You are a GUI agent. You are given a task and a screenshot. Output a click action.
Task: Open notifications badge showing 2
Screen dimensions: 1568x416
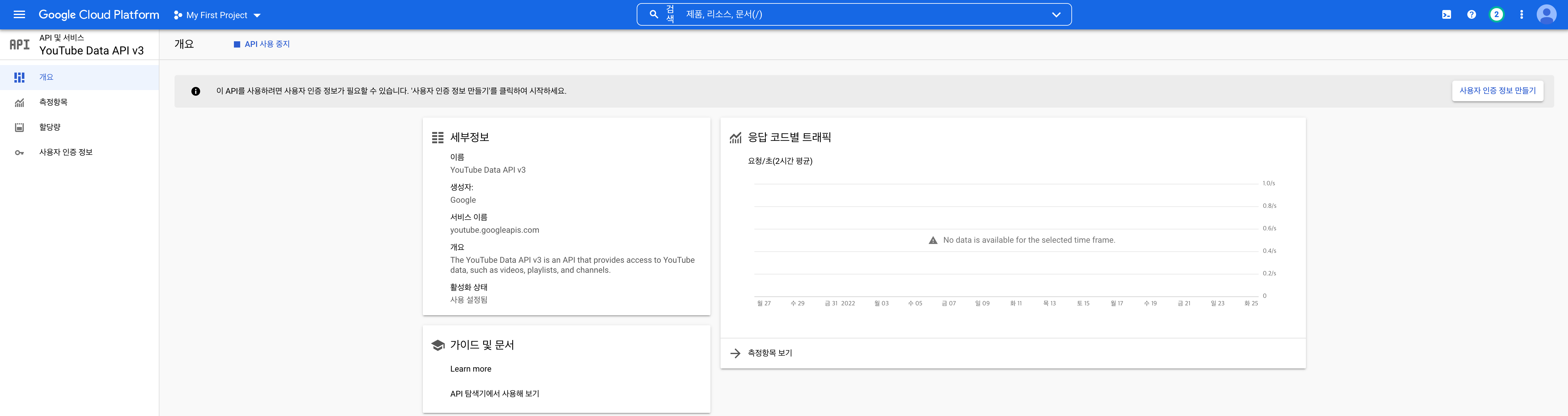1496,15
